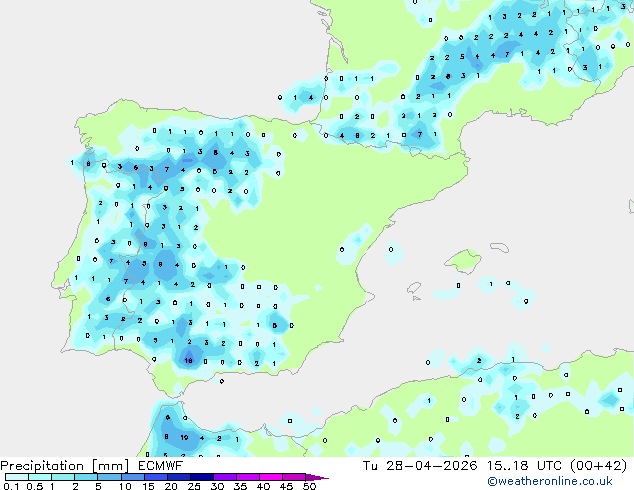Click the 5–10 mm legend color swatch

pyautogui.click(x=109, y=477)
